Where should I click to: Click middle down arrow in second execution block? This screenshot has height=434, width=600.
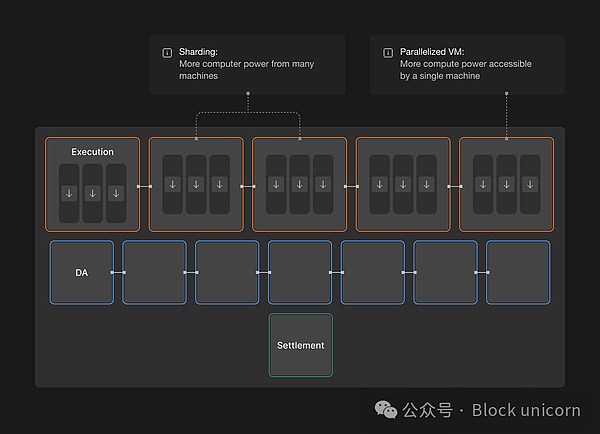(x=196, y=184)
